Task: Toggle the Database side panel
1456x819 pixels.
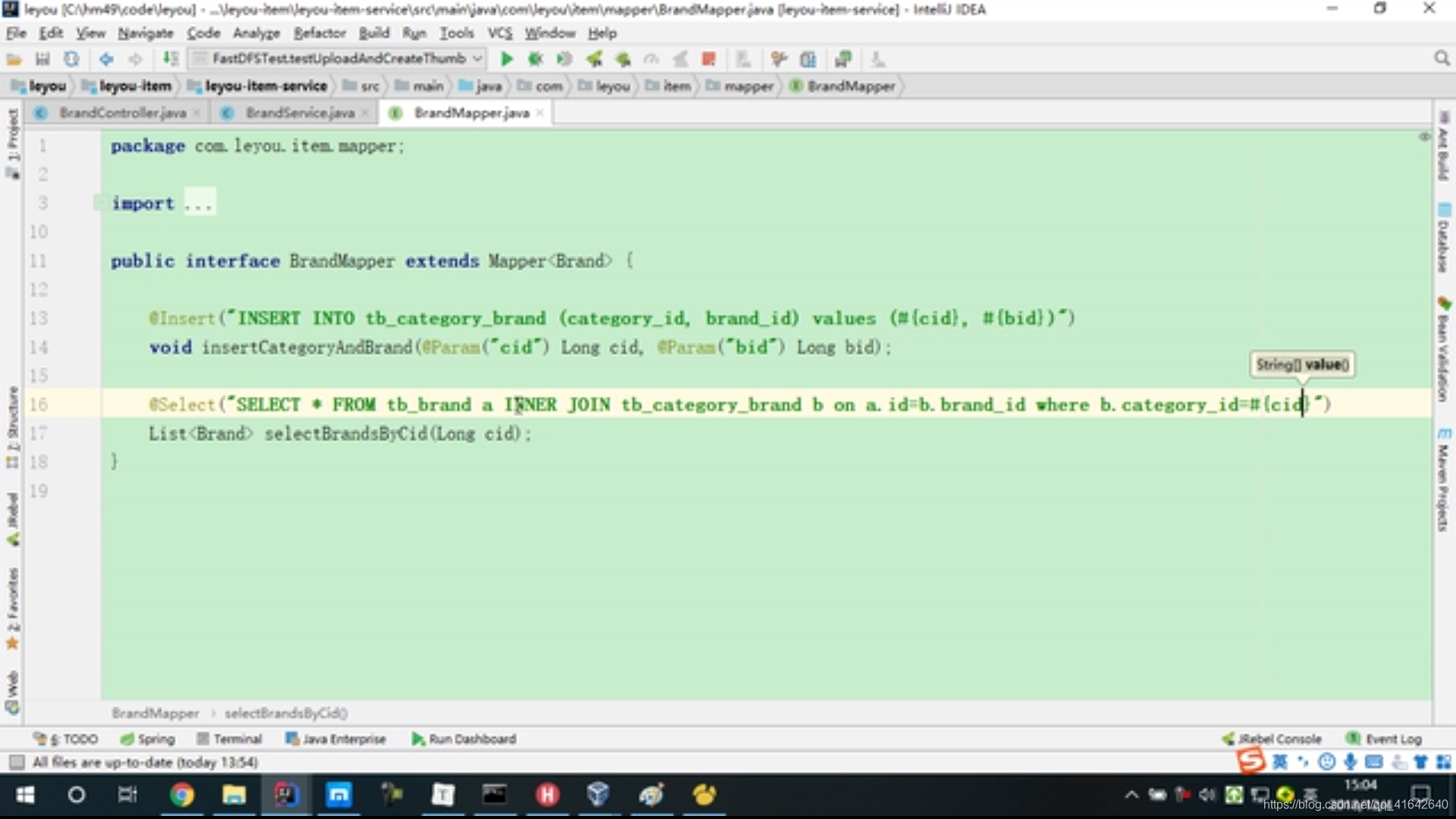Action: point(1443,239)
